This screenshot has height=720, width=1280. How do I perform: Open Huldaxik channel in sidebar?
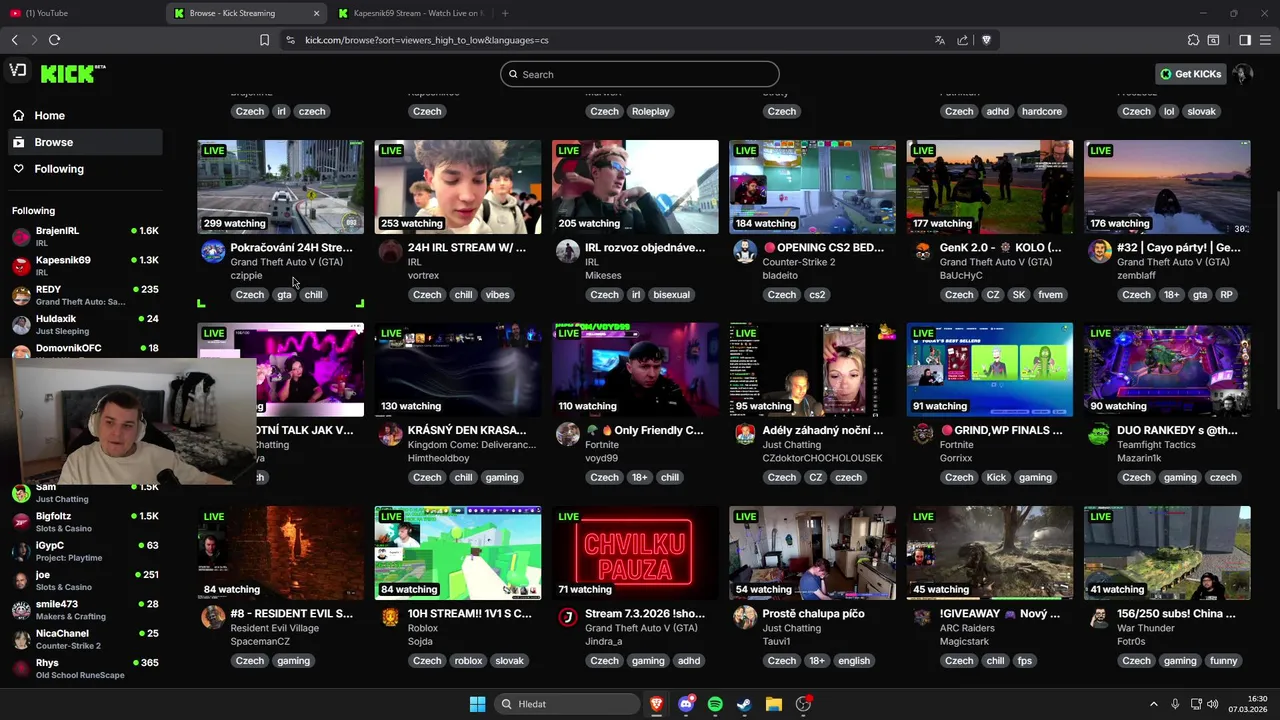tap(85, 324)
